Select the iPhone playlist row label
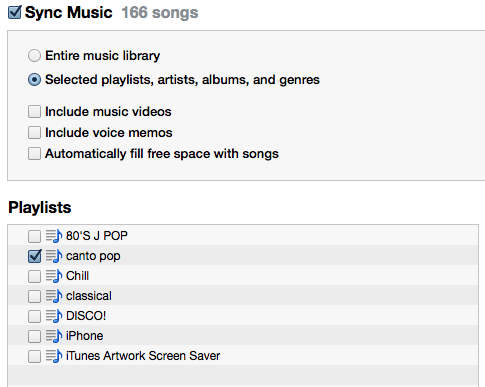The image size is (485, 387). click(84, 336)
